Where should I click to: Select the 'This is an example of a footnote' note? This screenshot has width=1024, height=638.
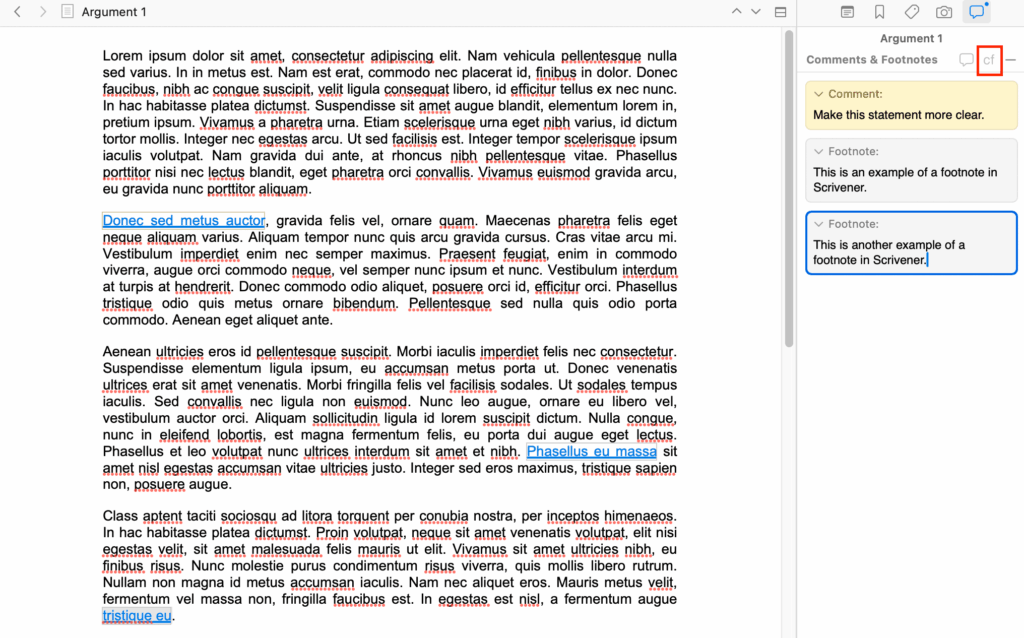click(x=911, y=170)
